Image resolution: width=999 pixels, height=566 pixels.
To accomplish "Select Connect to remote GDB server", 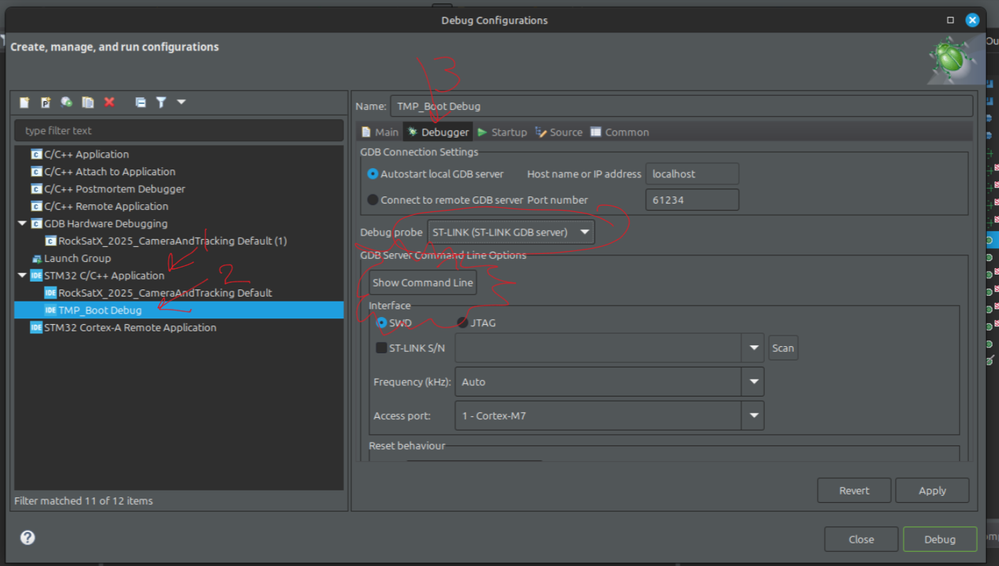I will [373, 200].
